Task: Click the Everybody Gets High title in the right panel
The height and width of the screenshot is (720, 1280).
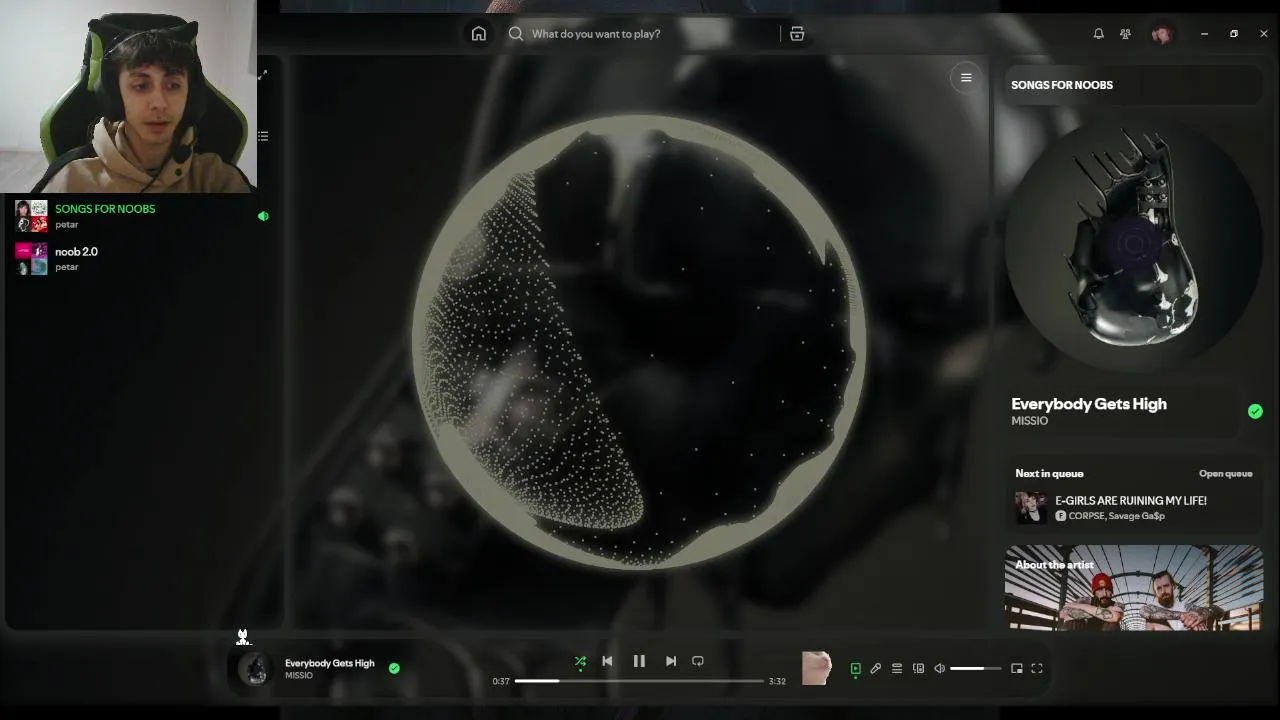Action: click(1089, 404)
